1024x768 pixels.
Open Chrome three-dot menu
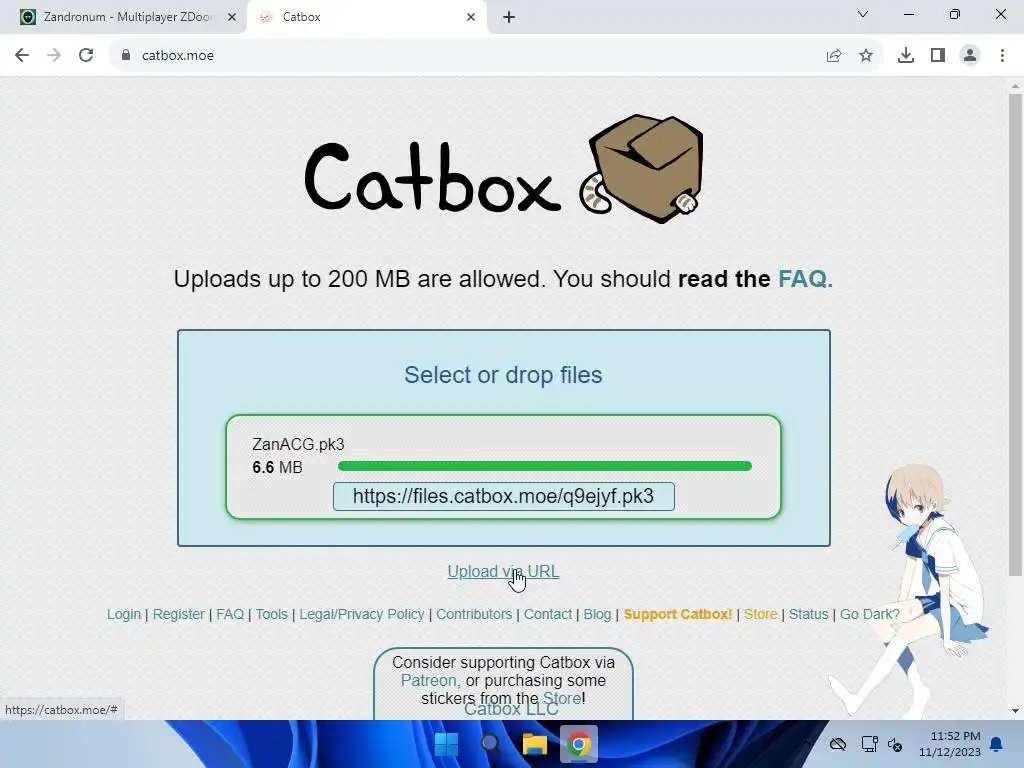point(1002,56)
